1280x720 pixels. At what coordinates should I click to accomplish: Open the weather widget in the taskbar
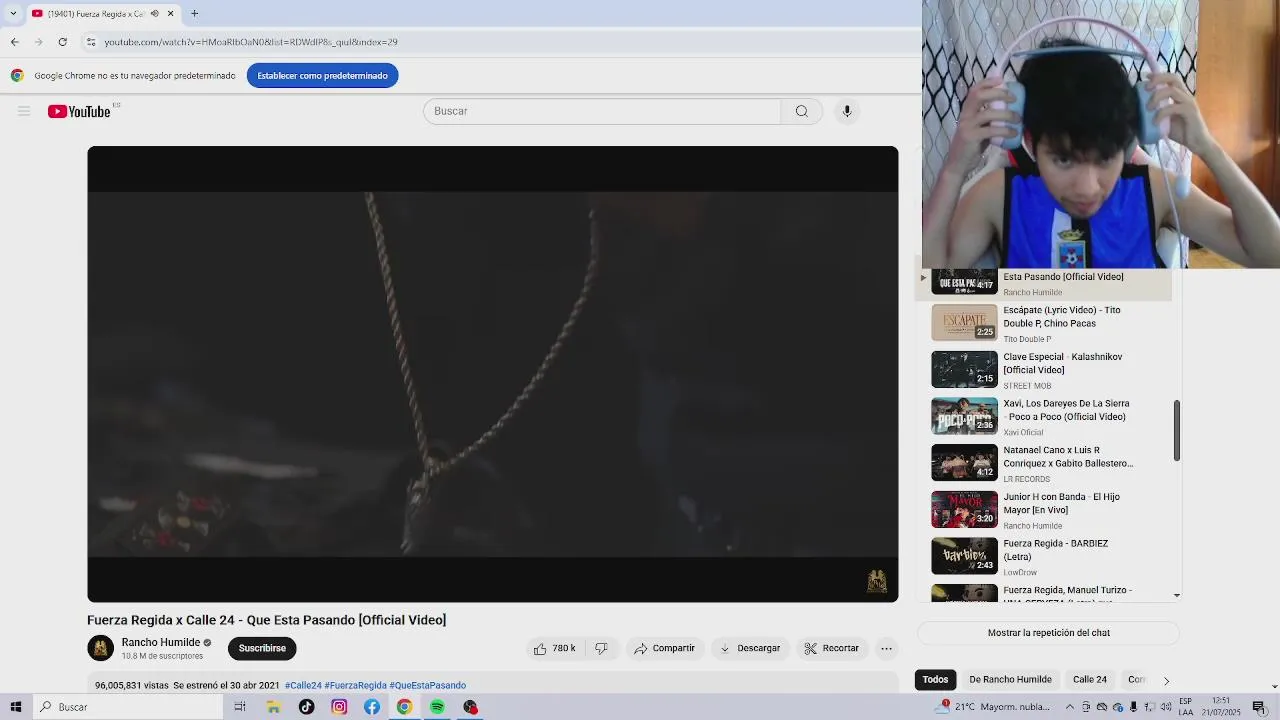point(994,707)
